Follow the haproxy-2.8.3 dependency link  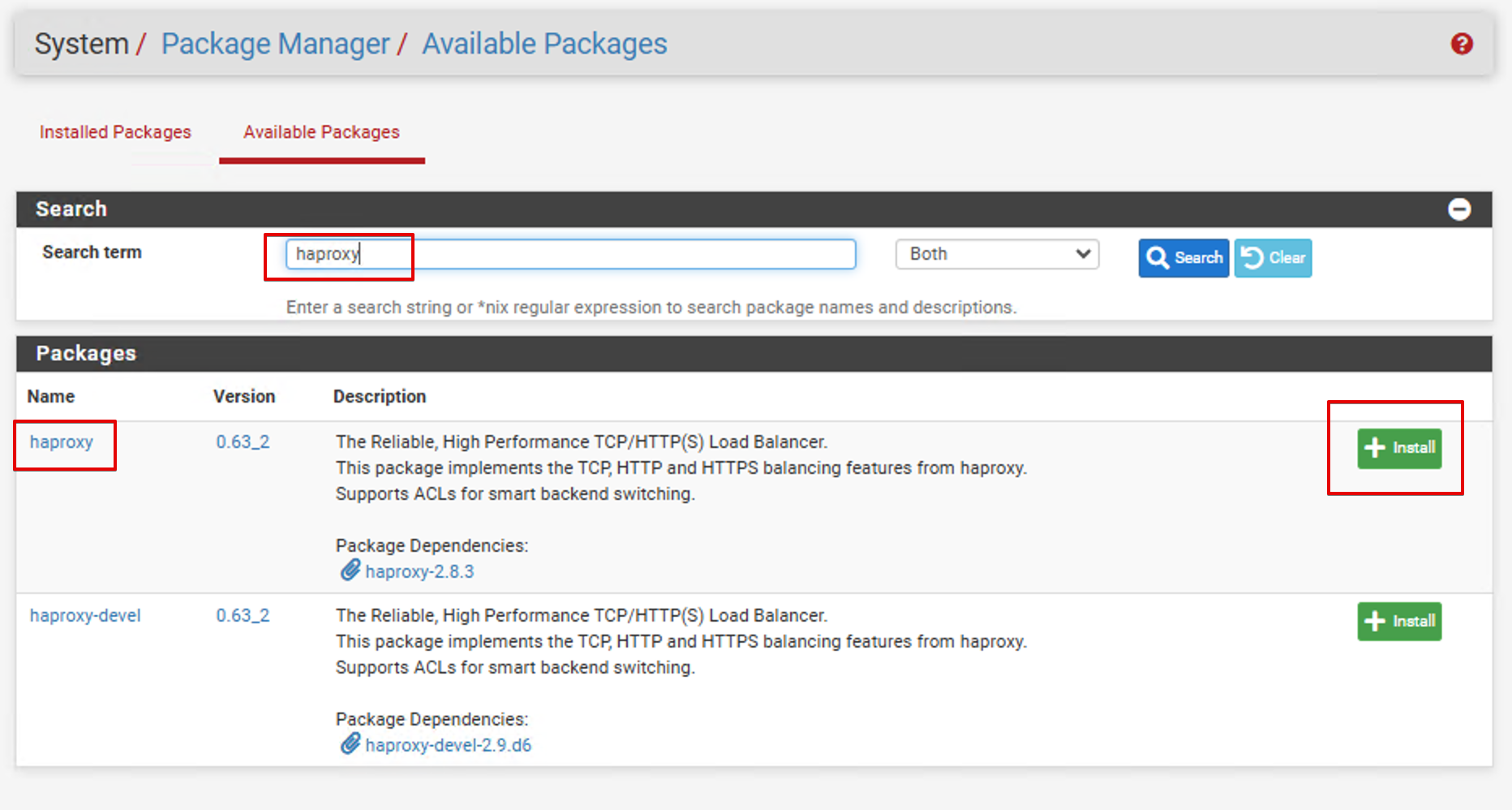[x=419, y=571]
